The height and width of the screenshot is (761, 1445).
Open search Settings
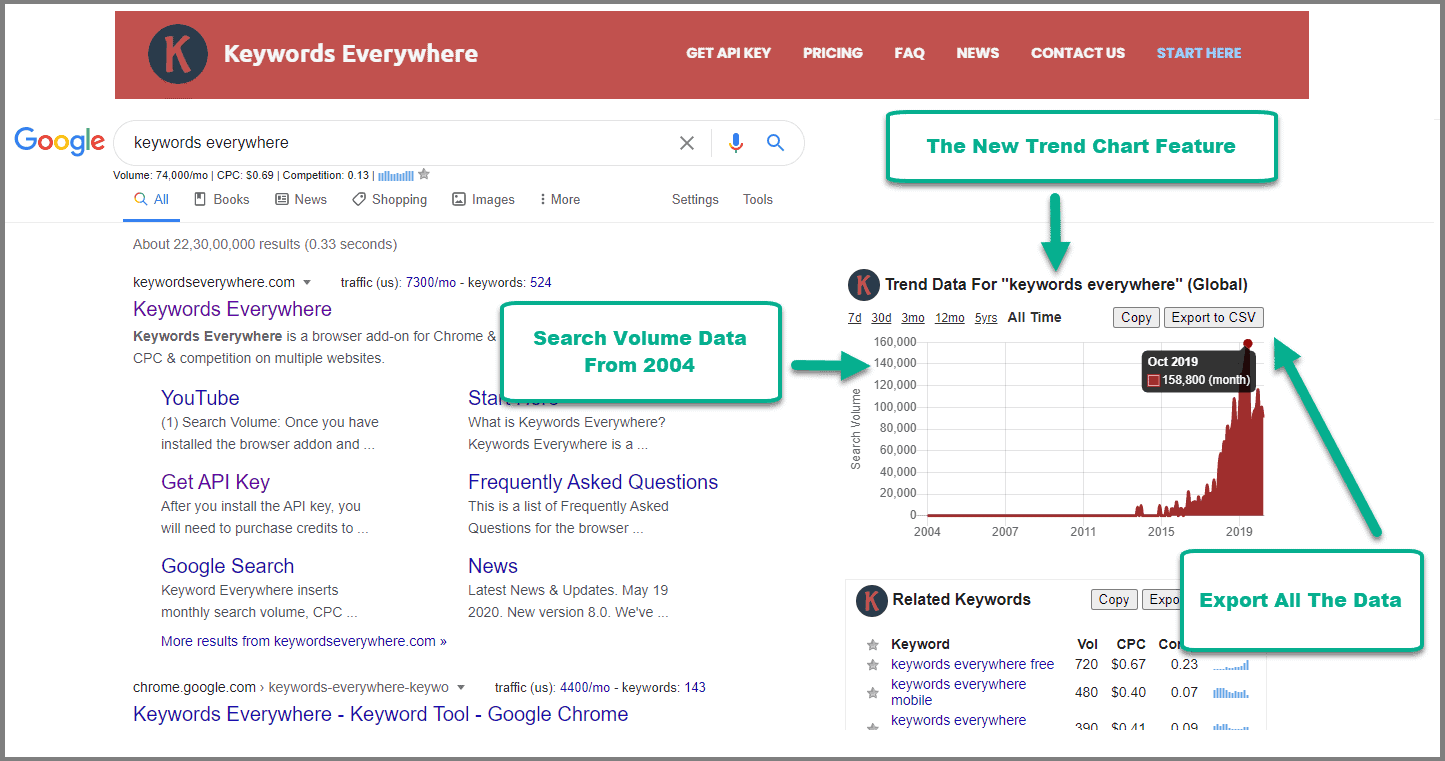pos(695,200)
